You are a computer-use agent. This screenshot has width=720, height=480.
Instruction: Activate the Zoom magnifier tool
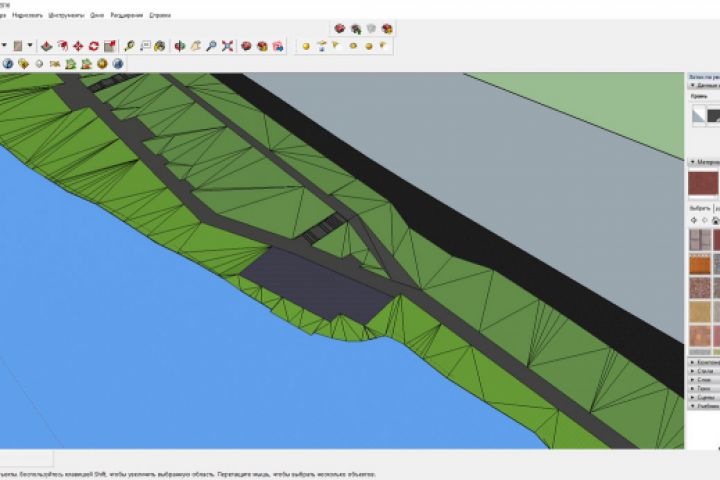[x=211, y=46]
